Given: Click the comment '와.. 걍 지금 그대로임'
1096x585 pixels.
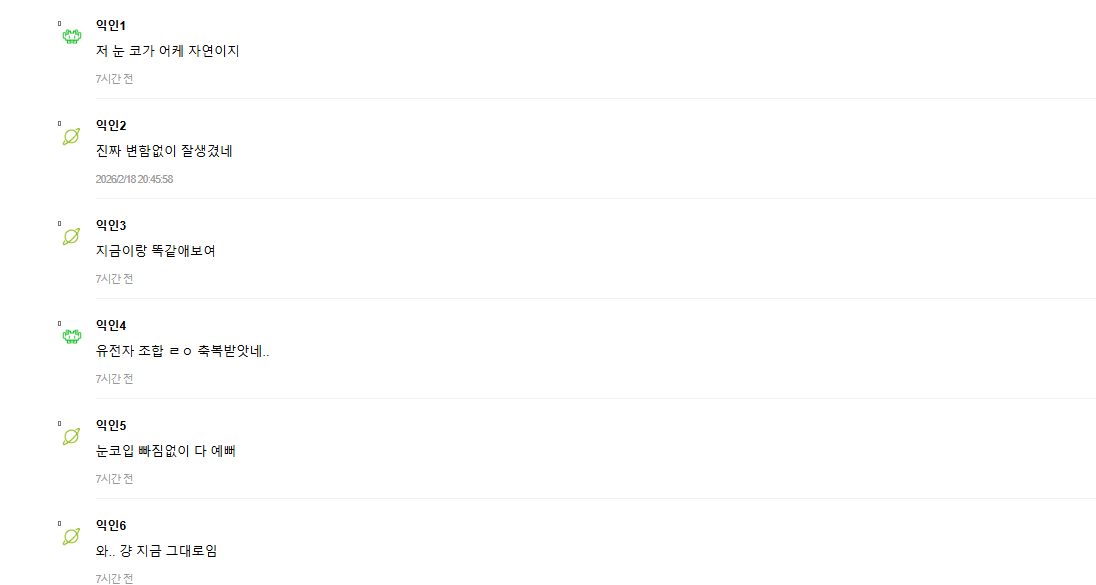Looking at the screenshot, I should pos(156,551).
